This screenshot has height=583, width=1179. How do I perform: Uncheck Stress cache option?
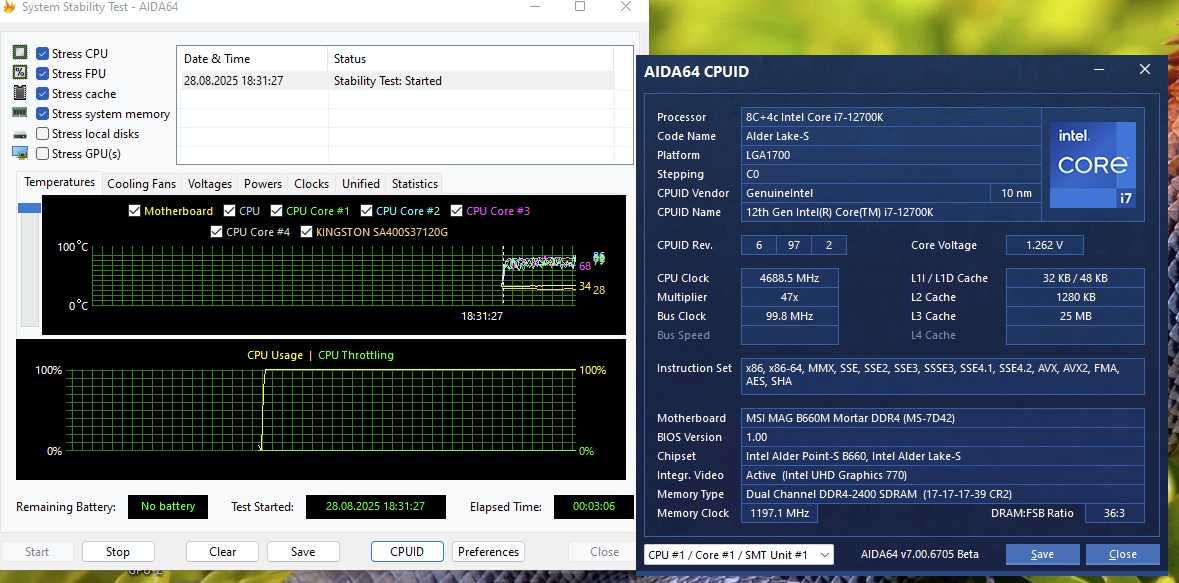pyautogui.click(x=43, y=94)
